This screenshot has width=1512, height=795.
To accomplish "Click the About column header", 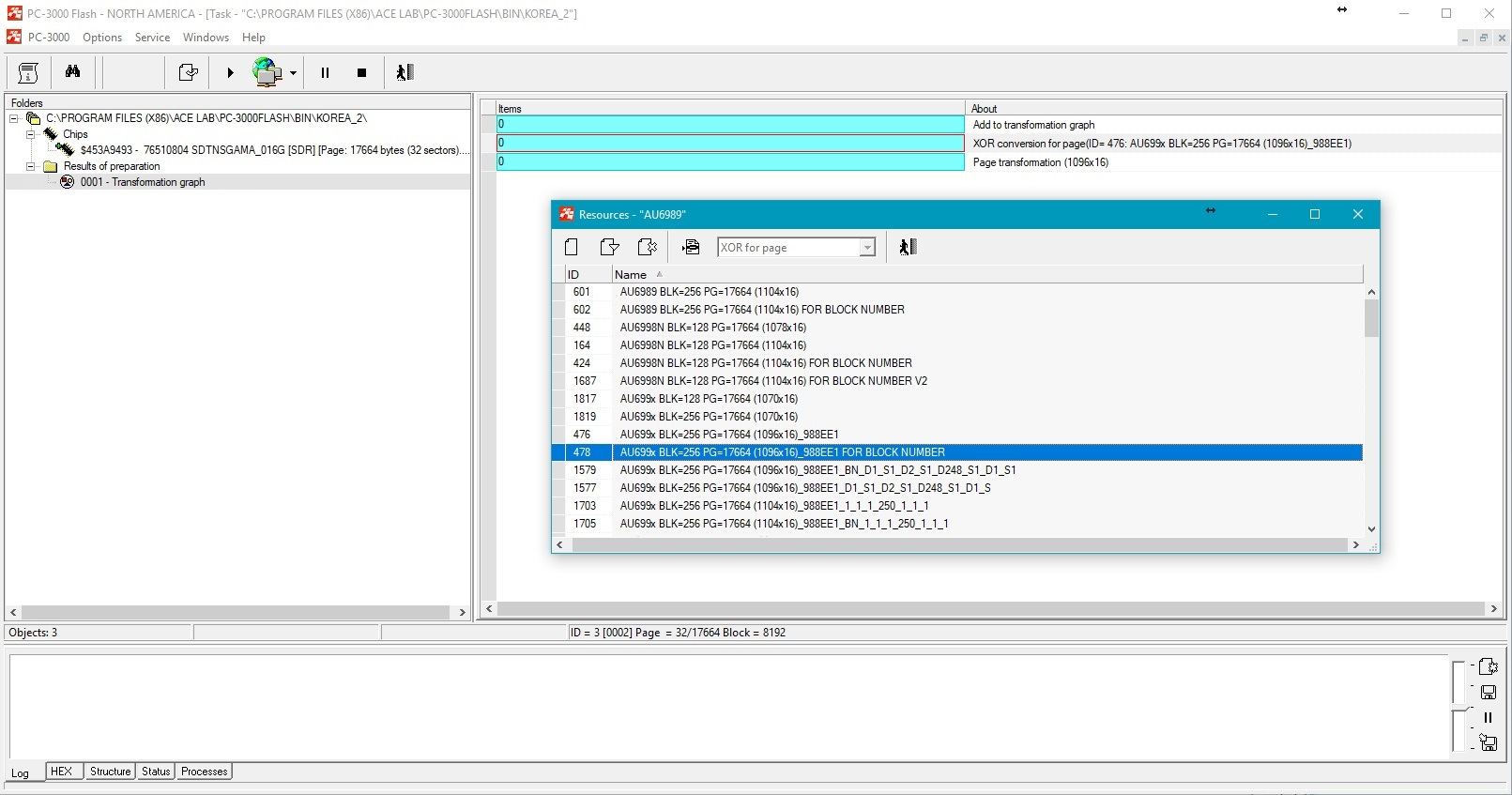I will coord(1234,109).
